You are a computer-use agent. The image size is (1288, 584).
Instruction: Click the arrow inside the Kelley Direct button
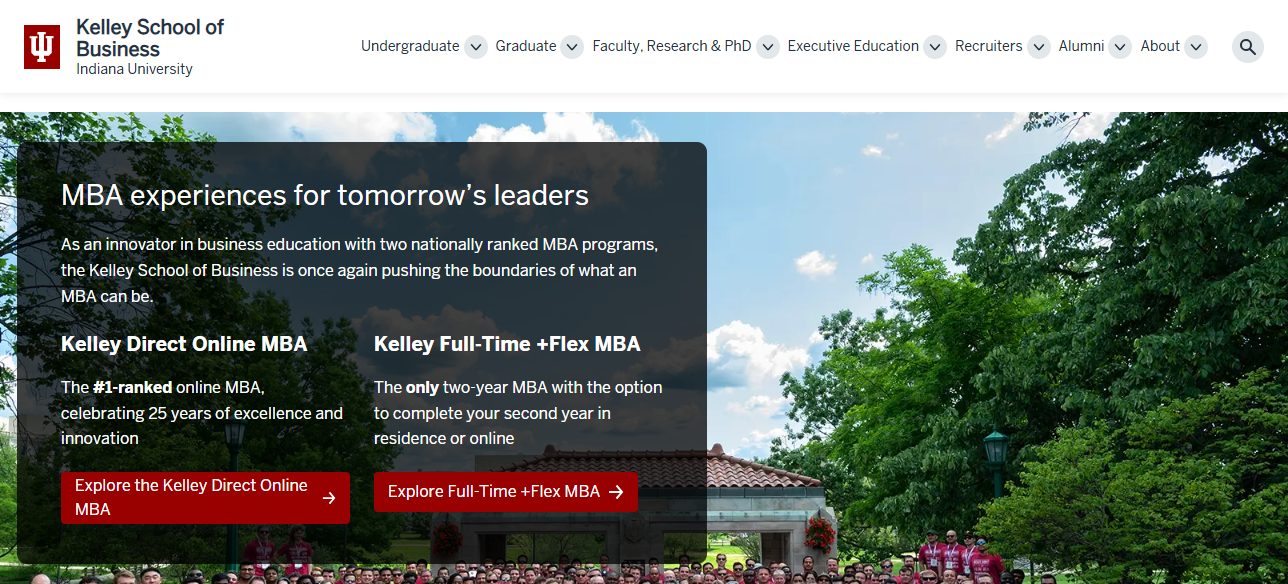[330, 497]
